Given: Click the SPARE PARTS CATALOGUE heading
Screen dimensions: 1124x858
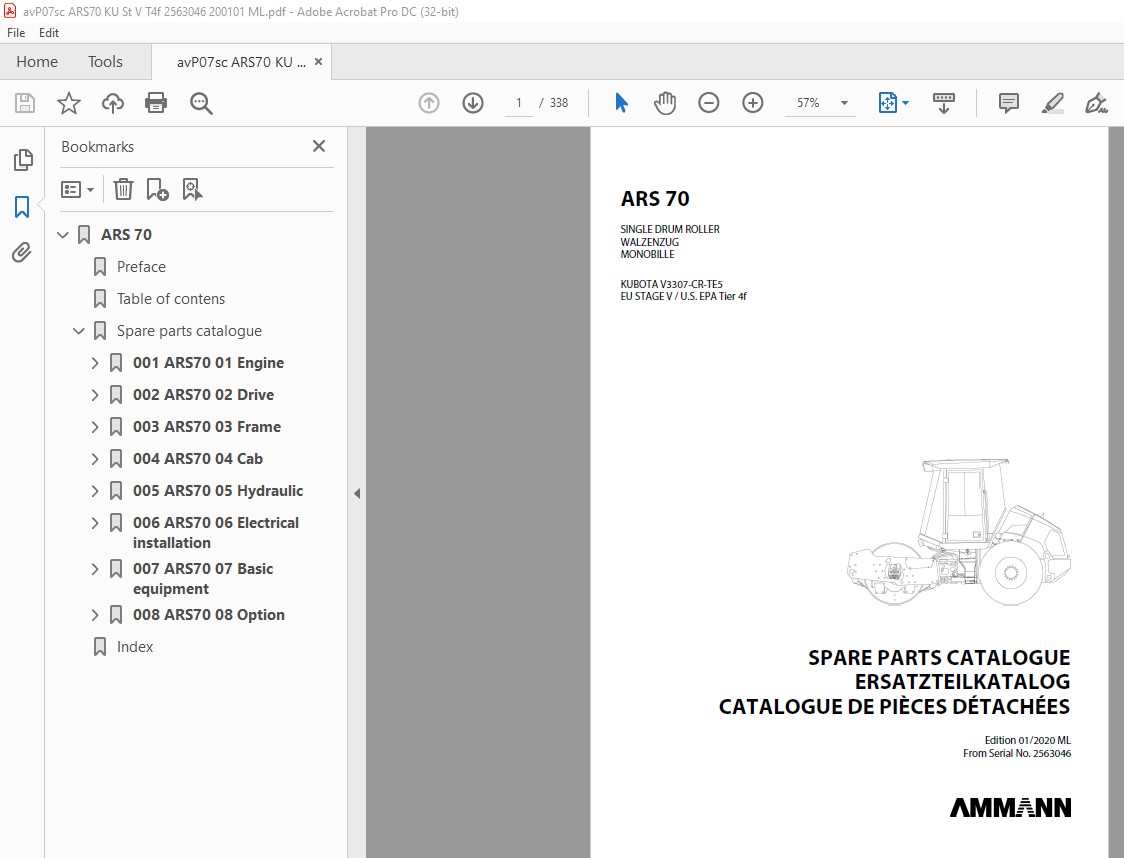Looking at the screenshot, I should (x=938, y=658).
